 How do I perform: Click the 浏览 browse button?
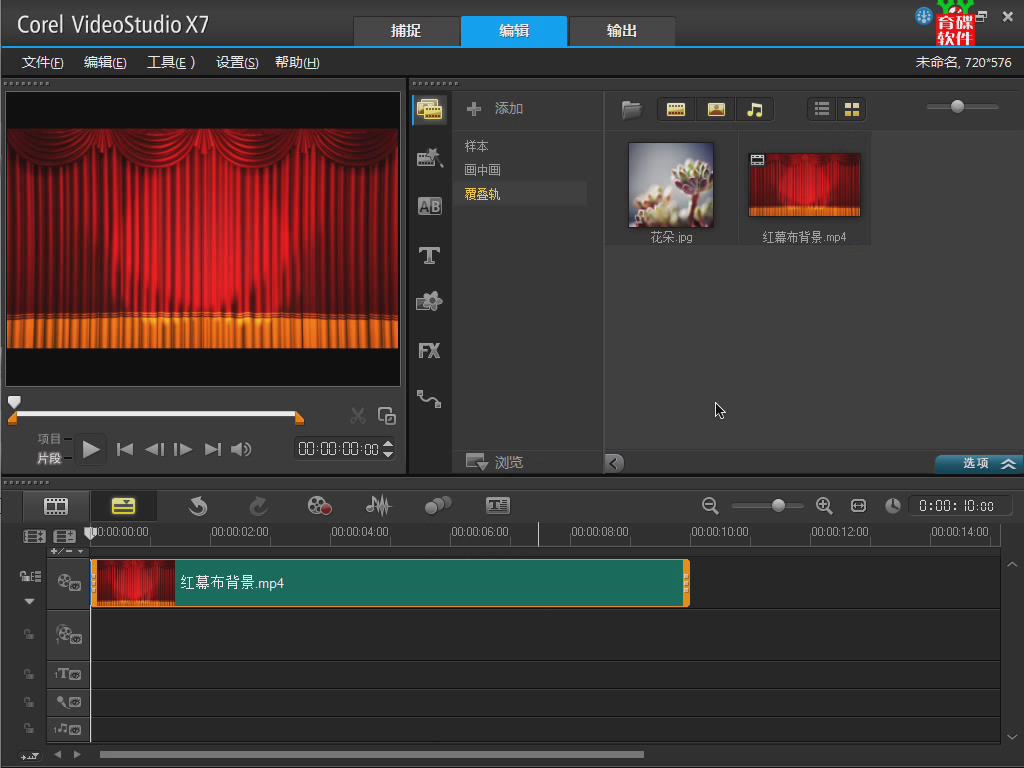click(x=494, y=462)
